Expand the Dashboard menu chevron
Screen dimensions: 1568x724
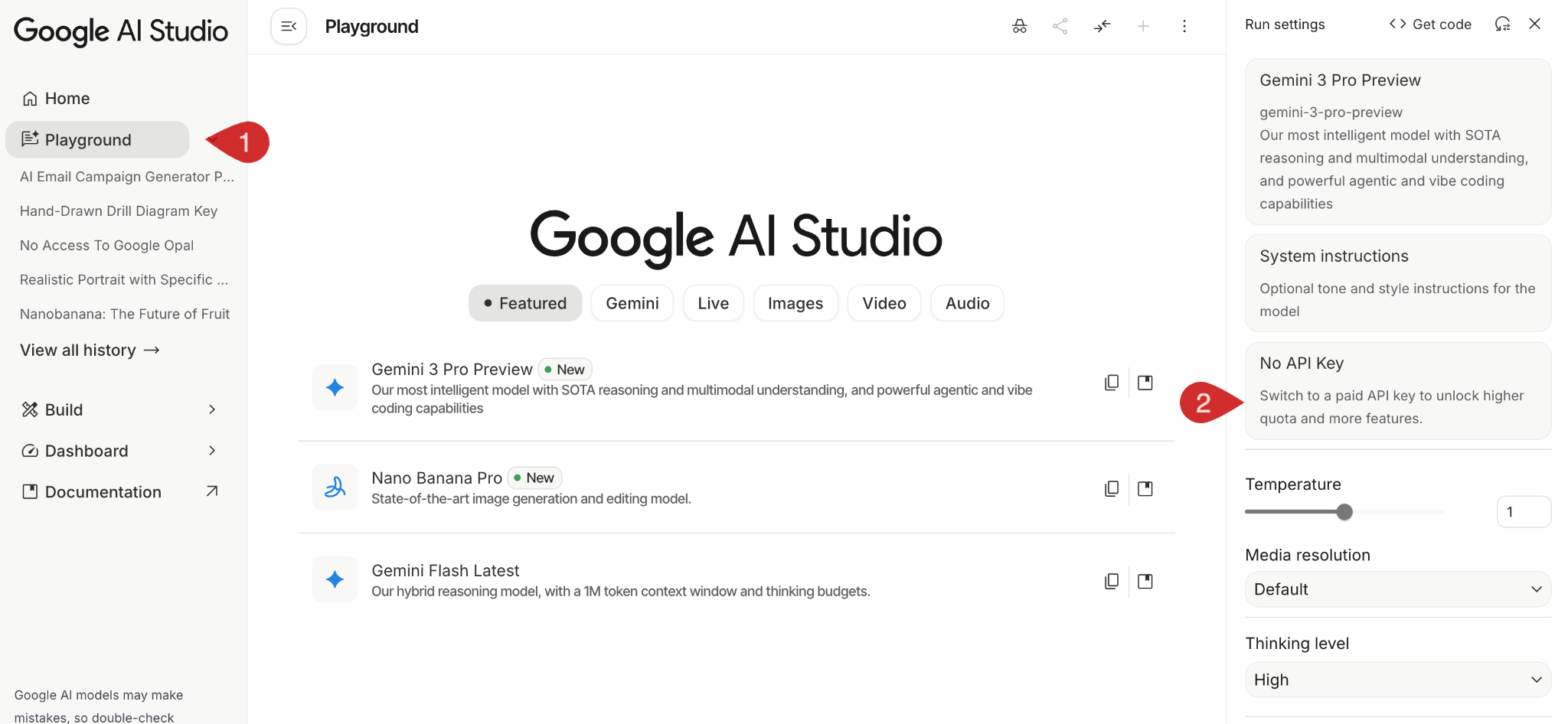click(x=212, y=451)
